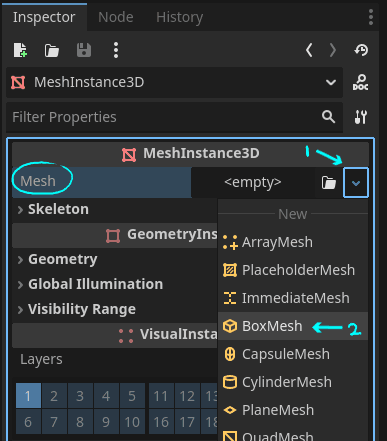
Task: Toggle render layer 17
Action: click(x=187, y=422)
